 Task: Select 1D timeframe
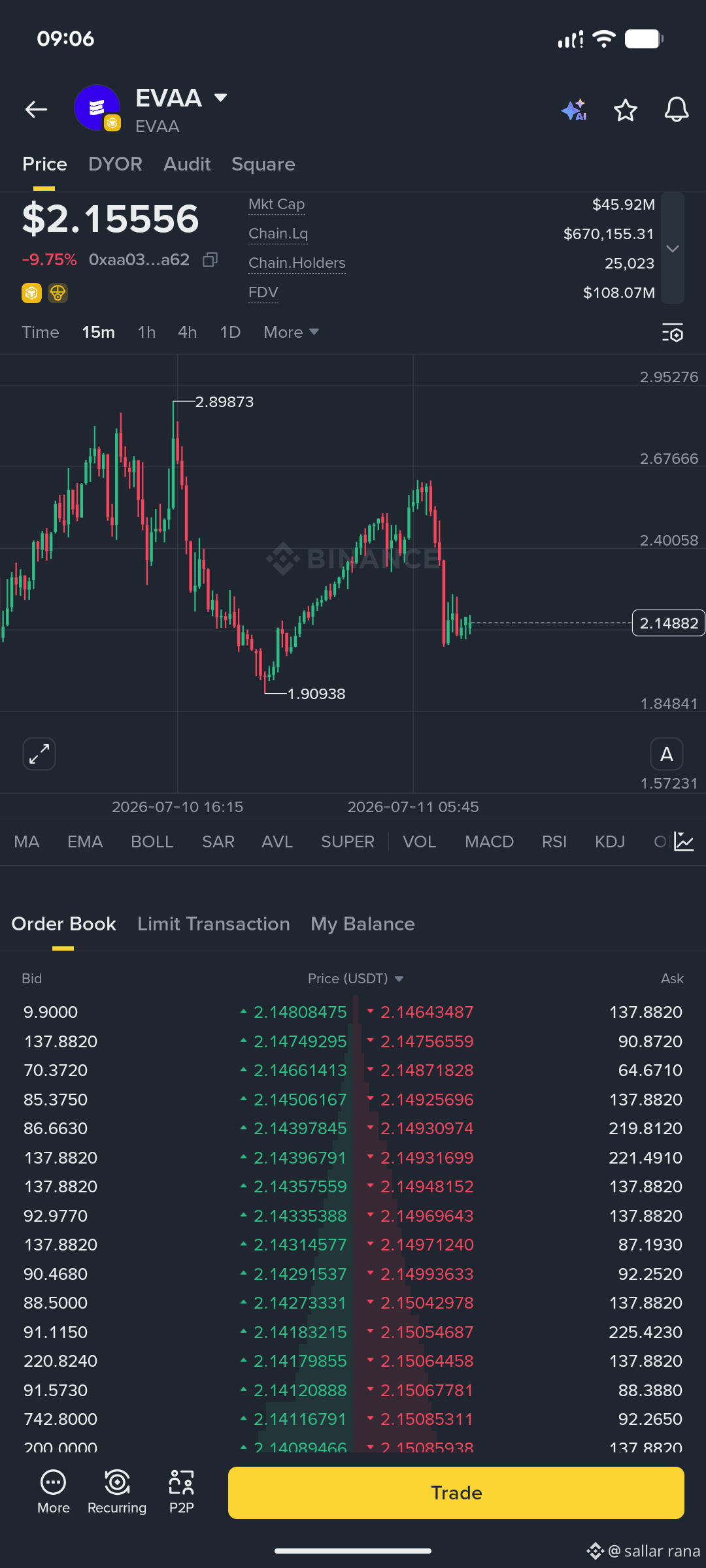[x=230, y=333]
